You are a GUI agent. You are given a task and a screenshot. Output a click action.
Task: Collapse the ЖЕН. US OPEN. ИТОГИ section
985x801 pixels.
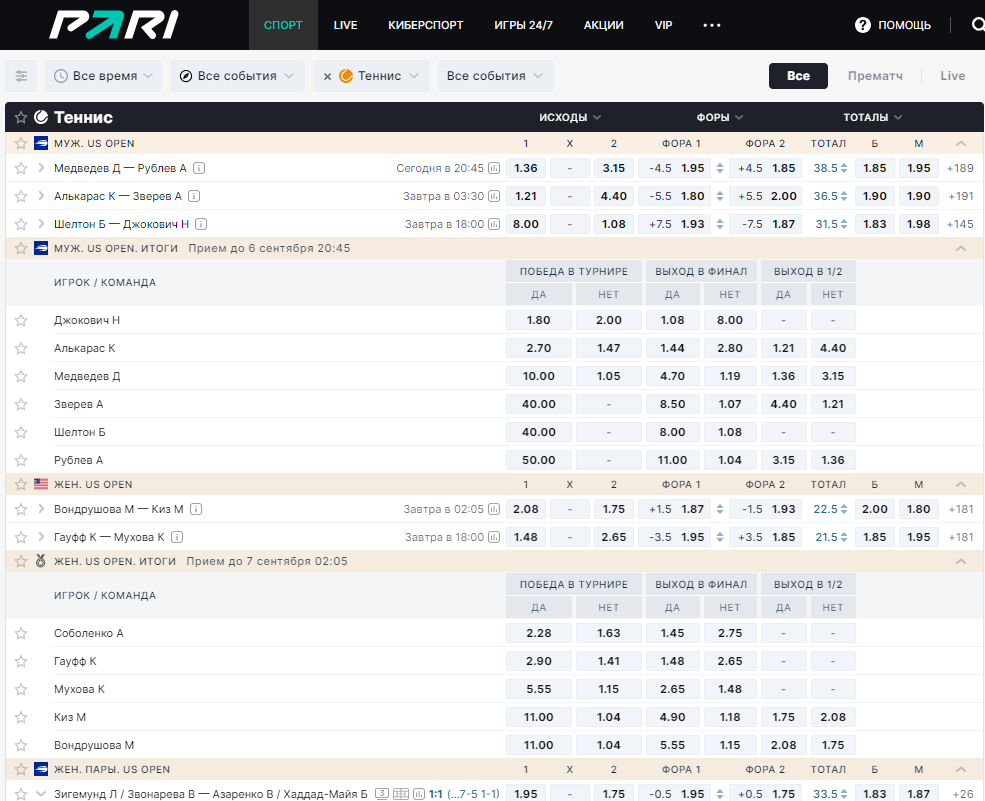tap(961, 561)
